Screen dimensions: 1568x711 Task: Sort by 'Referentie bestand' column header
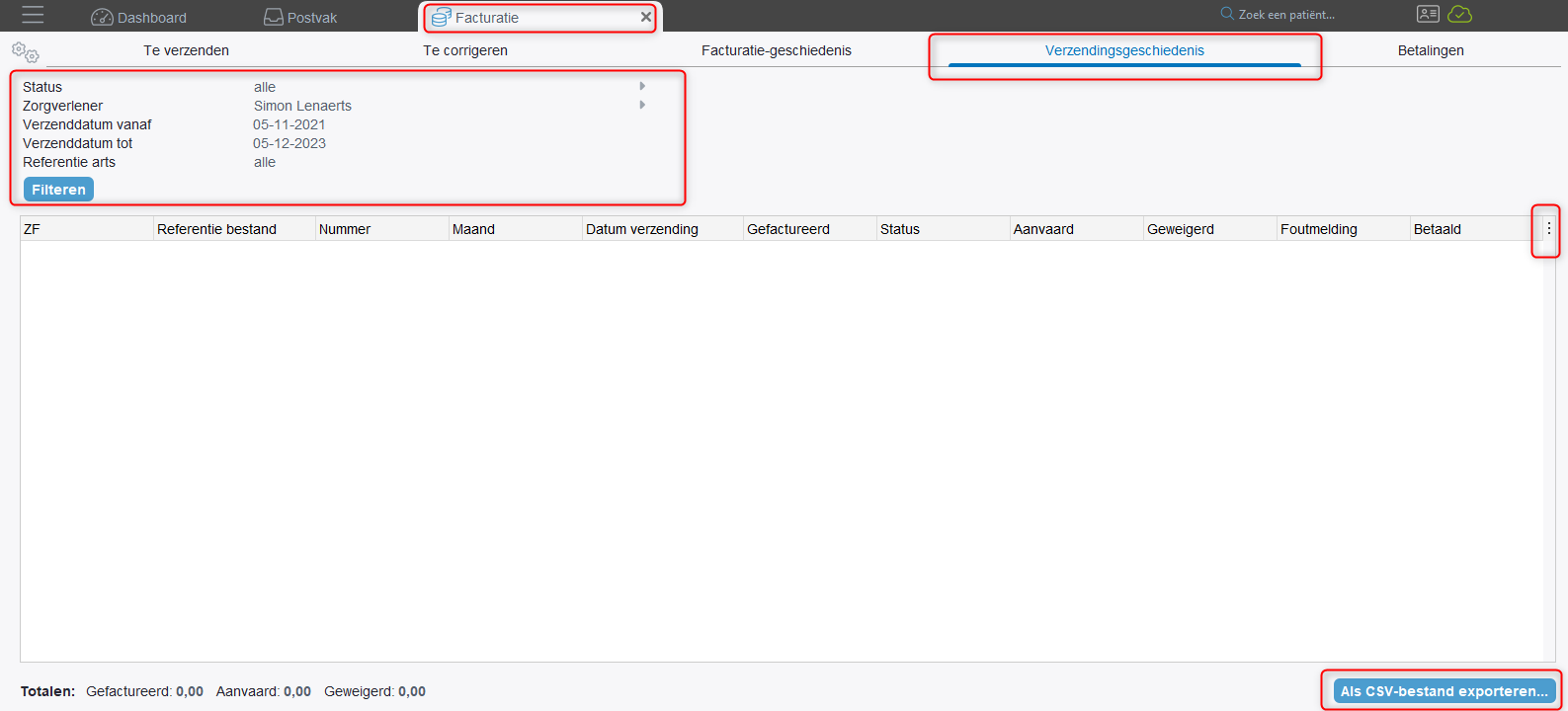point(234,229)
